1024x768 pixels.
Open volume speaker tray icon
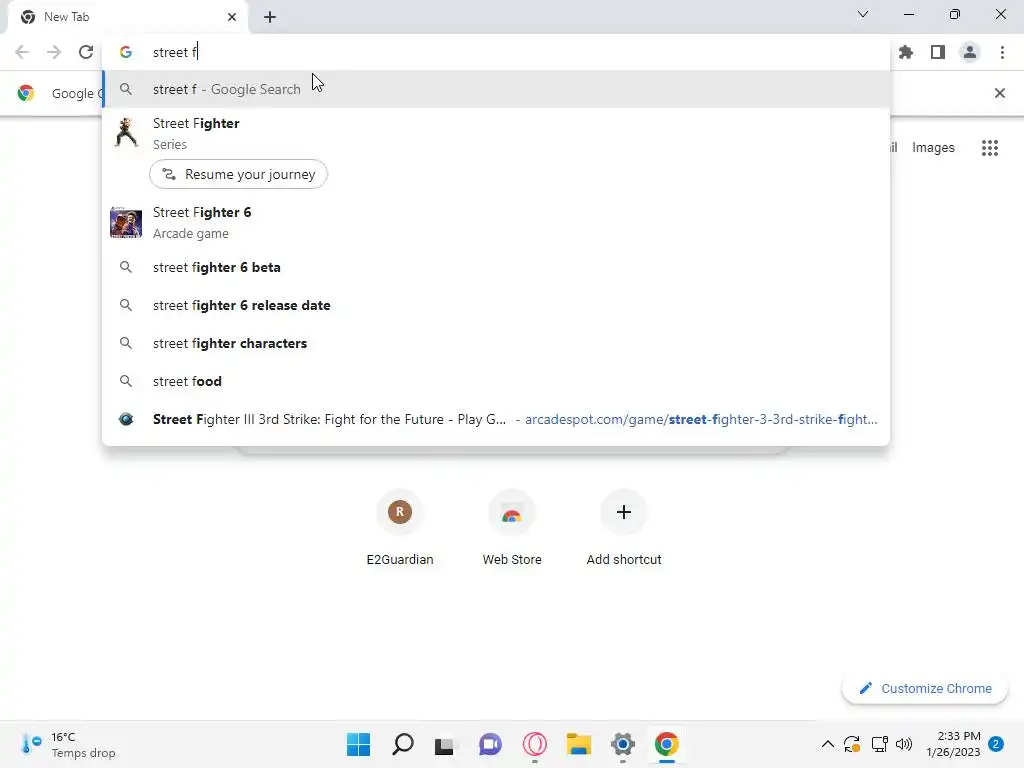point(904,744)
